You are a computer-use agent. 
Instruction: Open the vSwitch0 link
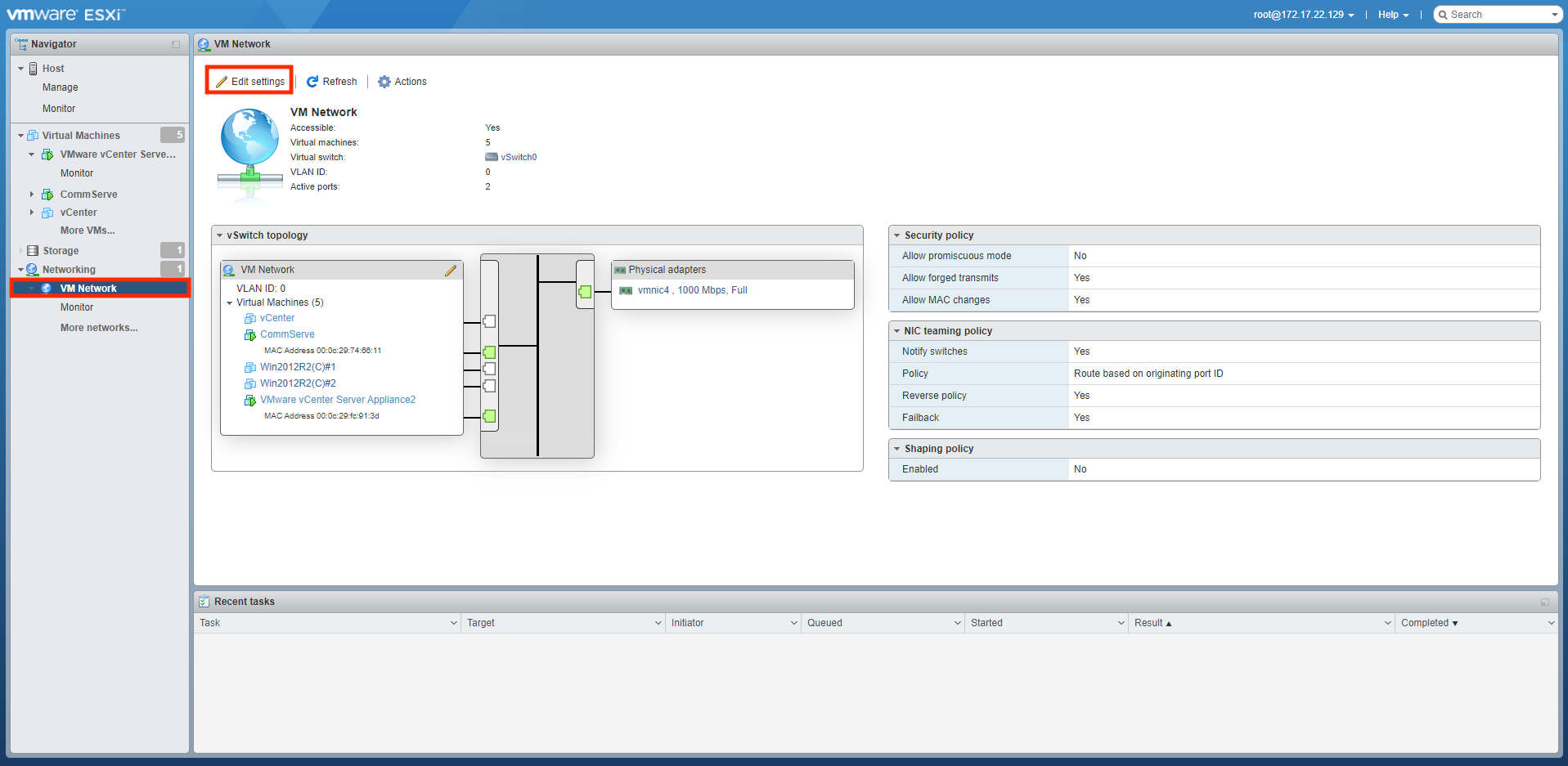pyautogui.click(x=519, y=157)
